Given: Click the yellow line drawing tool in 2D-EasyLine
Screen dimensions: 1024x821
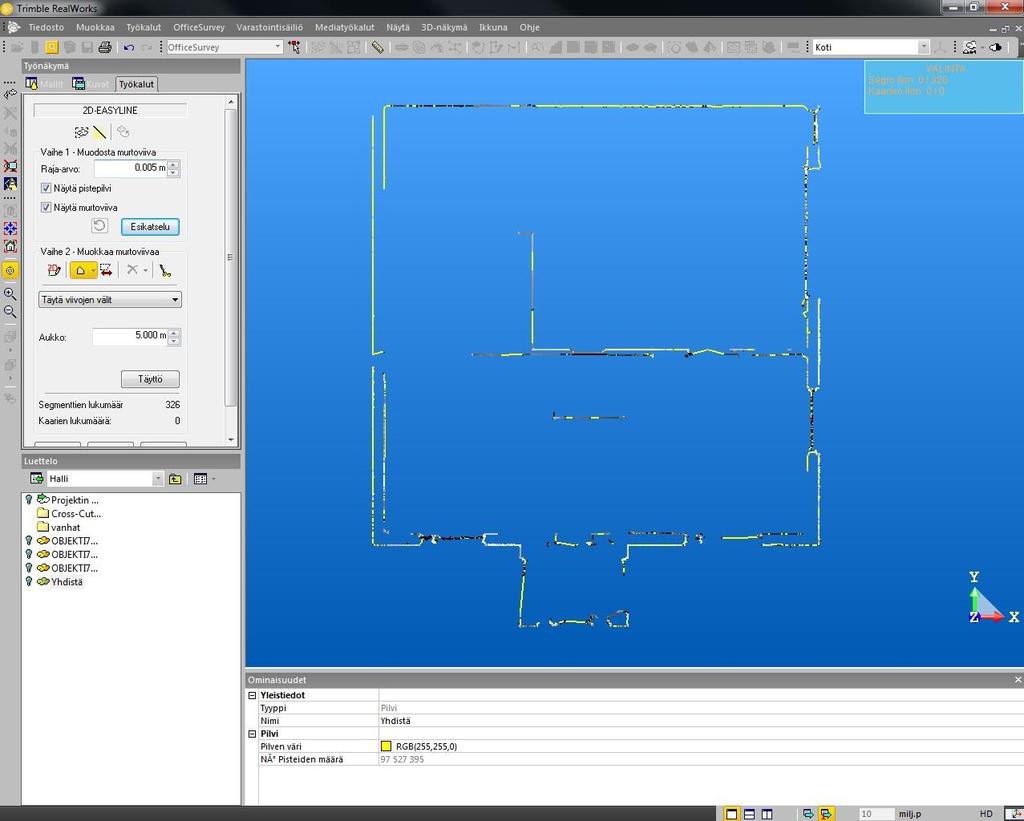Looking at the screenshot, I should coord(99,133).
